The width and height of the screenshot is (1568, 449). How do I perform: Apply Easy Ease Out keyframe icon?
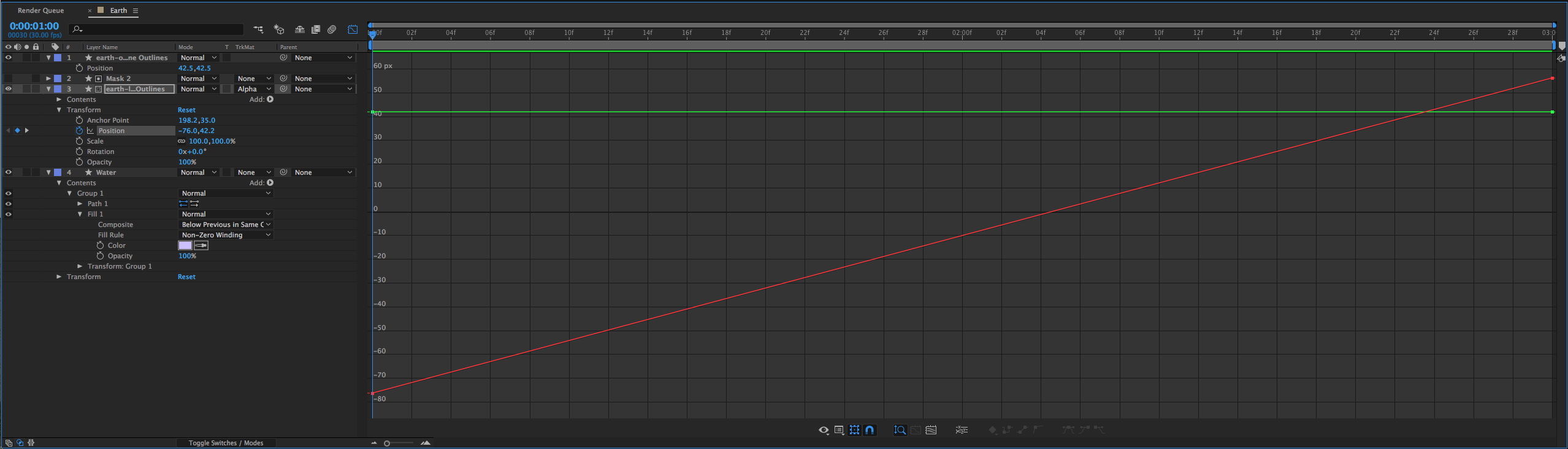coord(1100,430)
